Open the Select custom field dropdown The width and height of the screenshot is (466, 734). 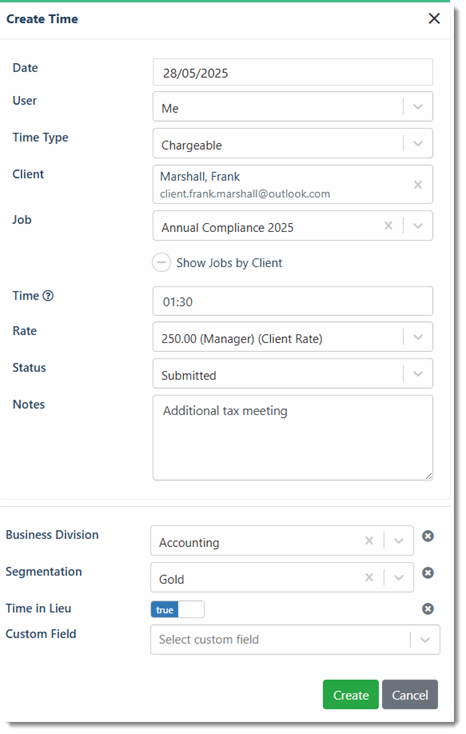tap(295, 639)
